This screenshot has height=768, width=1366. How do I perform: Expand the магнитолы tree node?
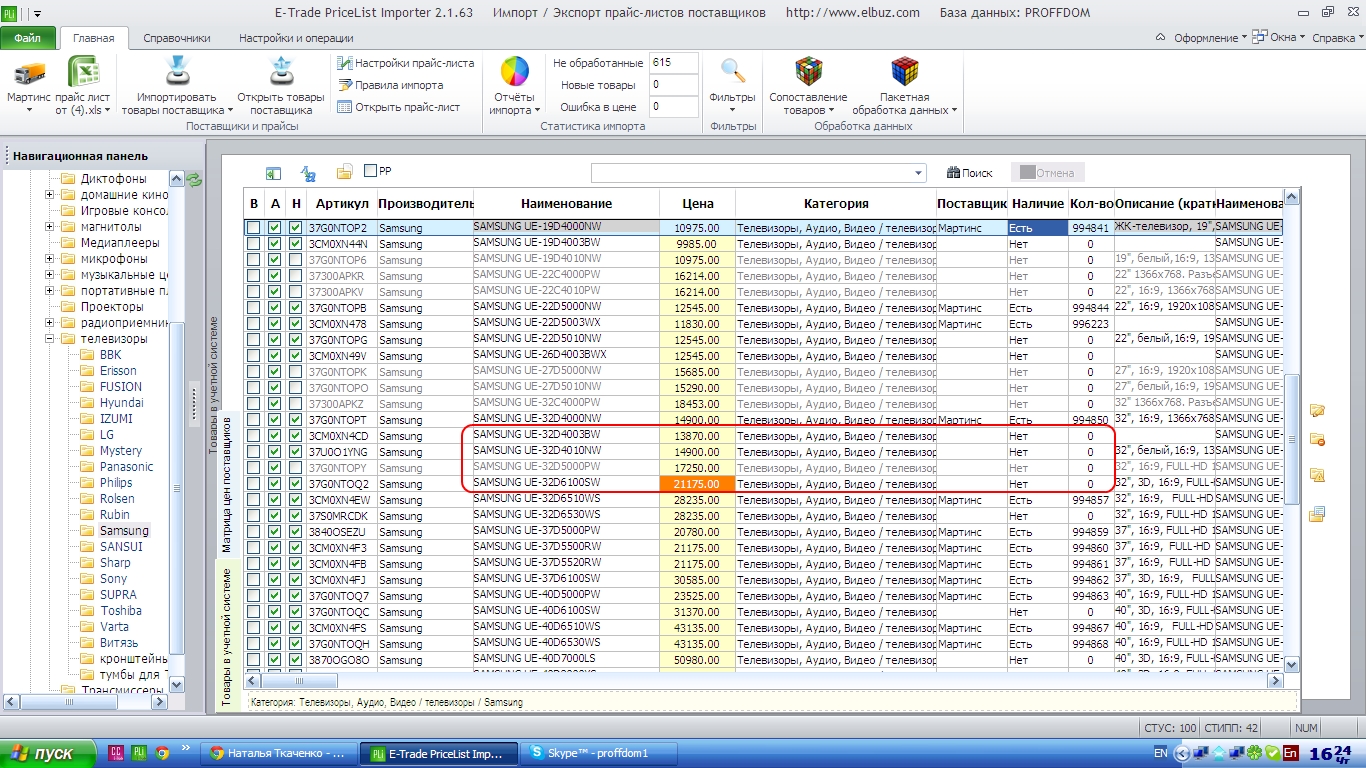(49, 227)
